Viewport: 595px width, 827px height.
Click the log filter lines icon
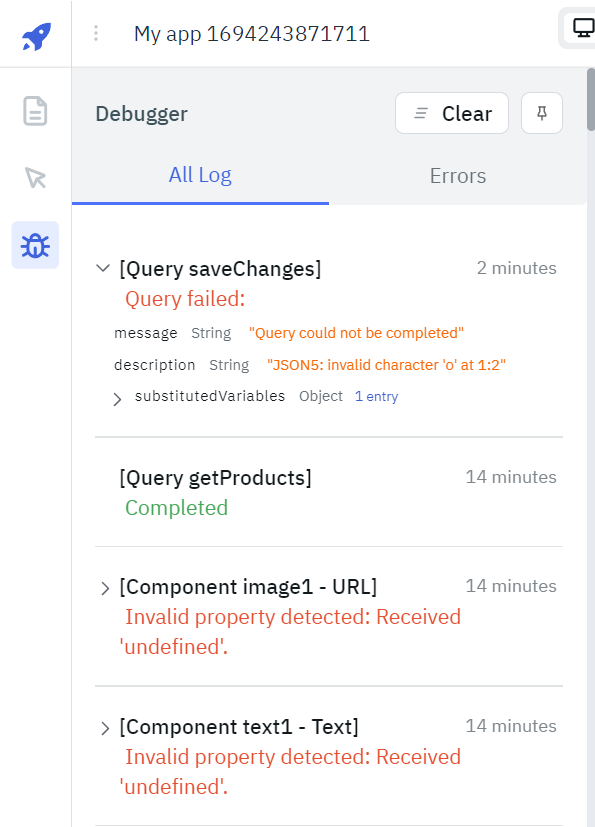click(x=420, y=113)
